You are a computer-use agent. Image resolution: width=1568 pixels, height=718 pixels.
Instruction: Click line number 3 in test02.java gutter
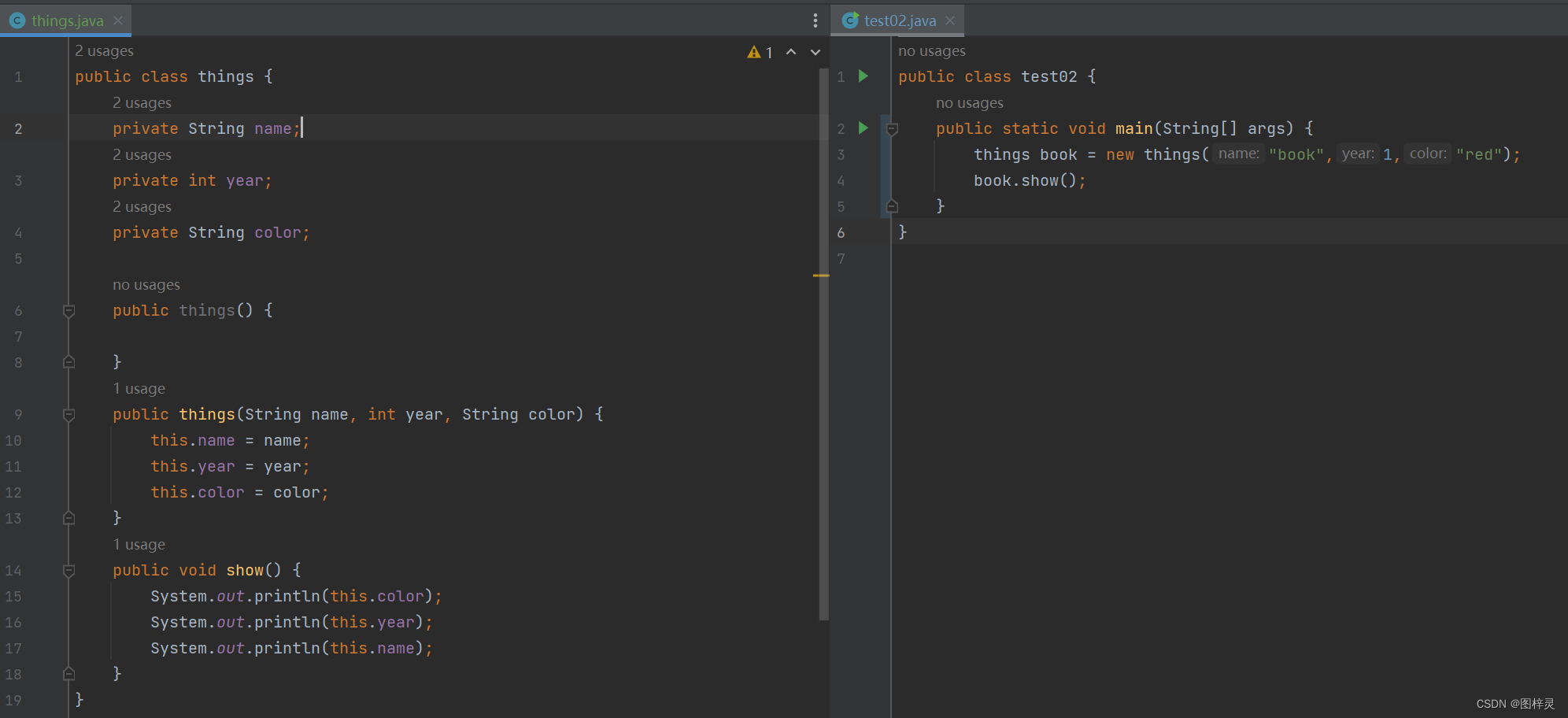pos(841,155)
